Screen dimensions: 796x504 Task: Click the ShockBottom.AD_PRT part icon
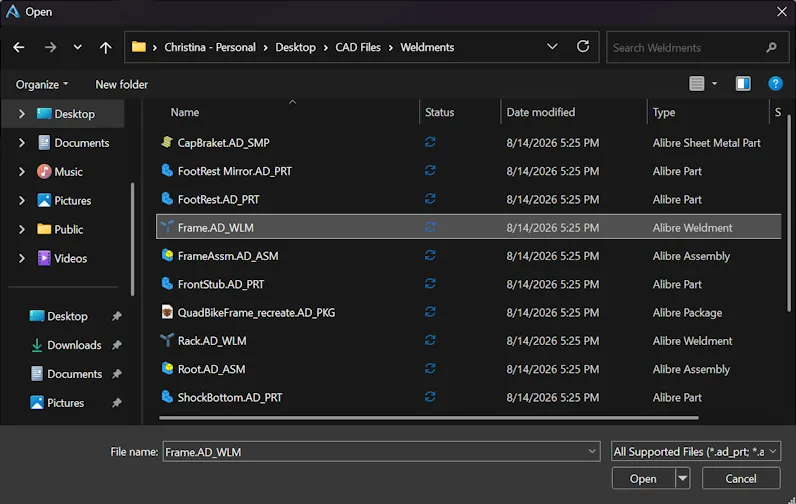tap(167, 397)
